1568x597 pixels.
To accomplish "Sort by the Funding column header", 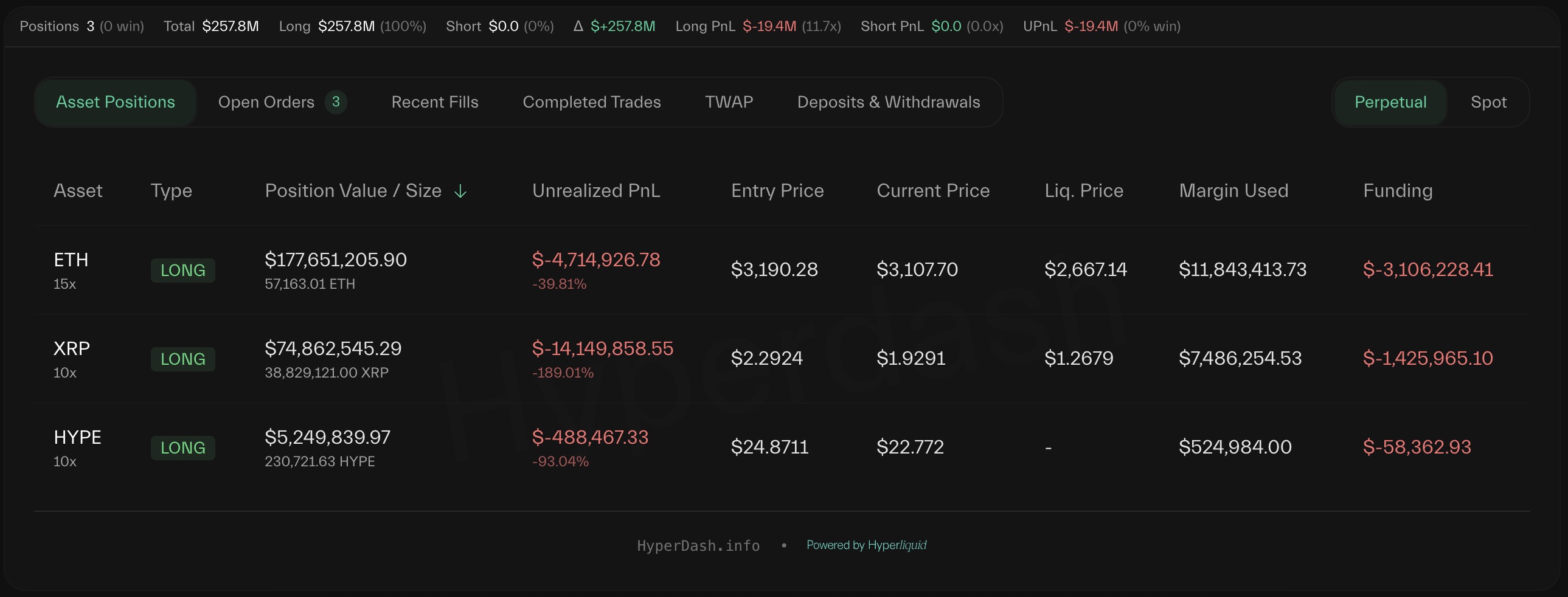I will (1398, 190).
